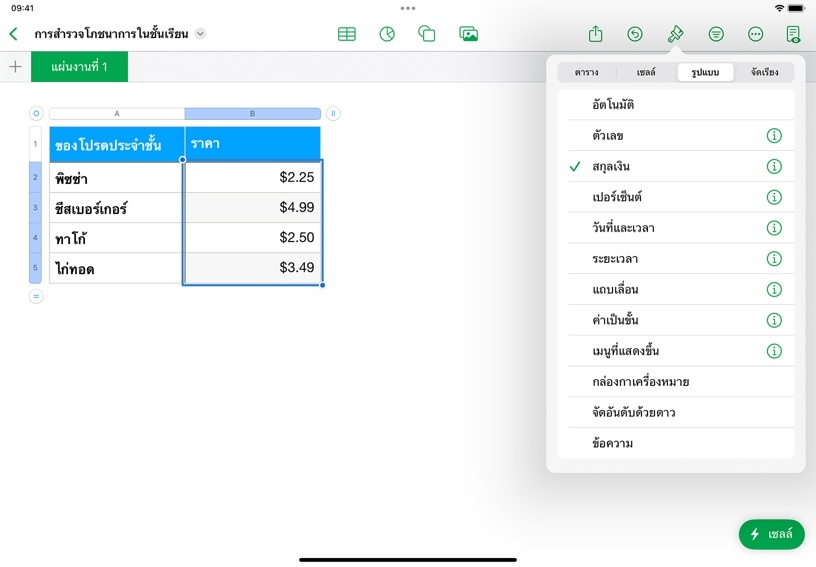Select the อัตโนมัติ format option
This screenshot has width=816, height=567.
[613, 105]
